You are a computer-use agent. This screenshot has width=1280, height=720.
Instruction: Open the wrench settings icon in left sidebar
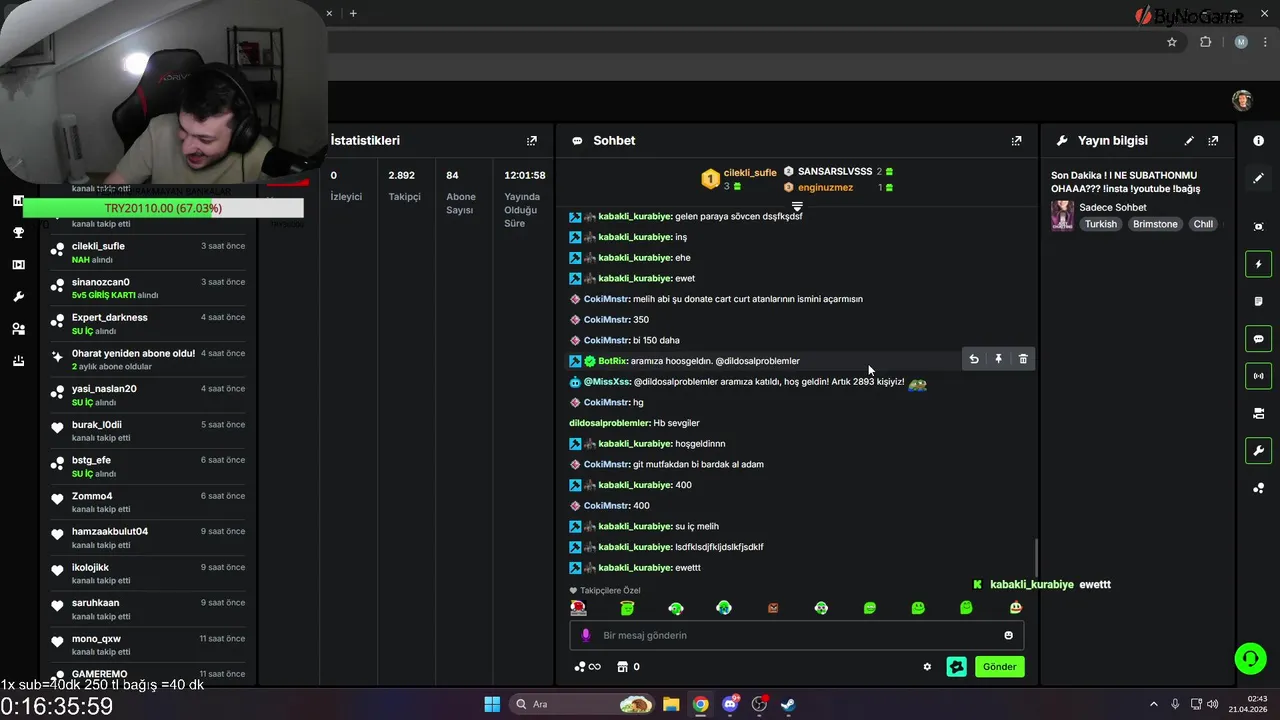pyautogui.click(x=18, y=297)
